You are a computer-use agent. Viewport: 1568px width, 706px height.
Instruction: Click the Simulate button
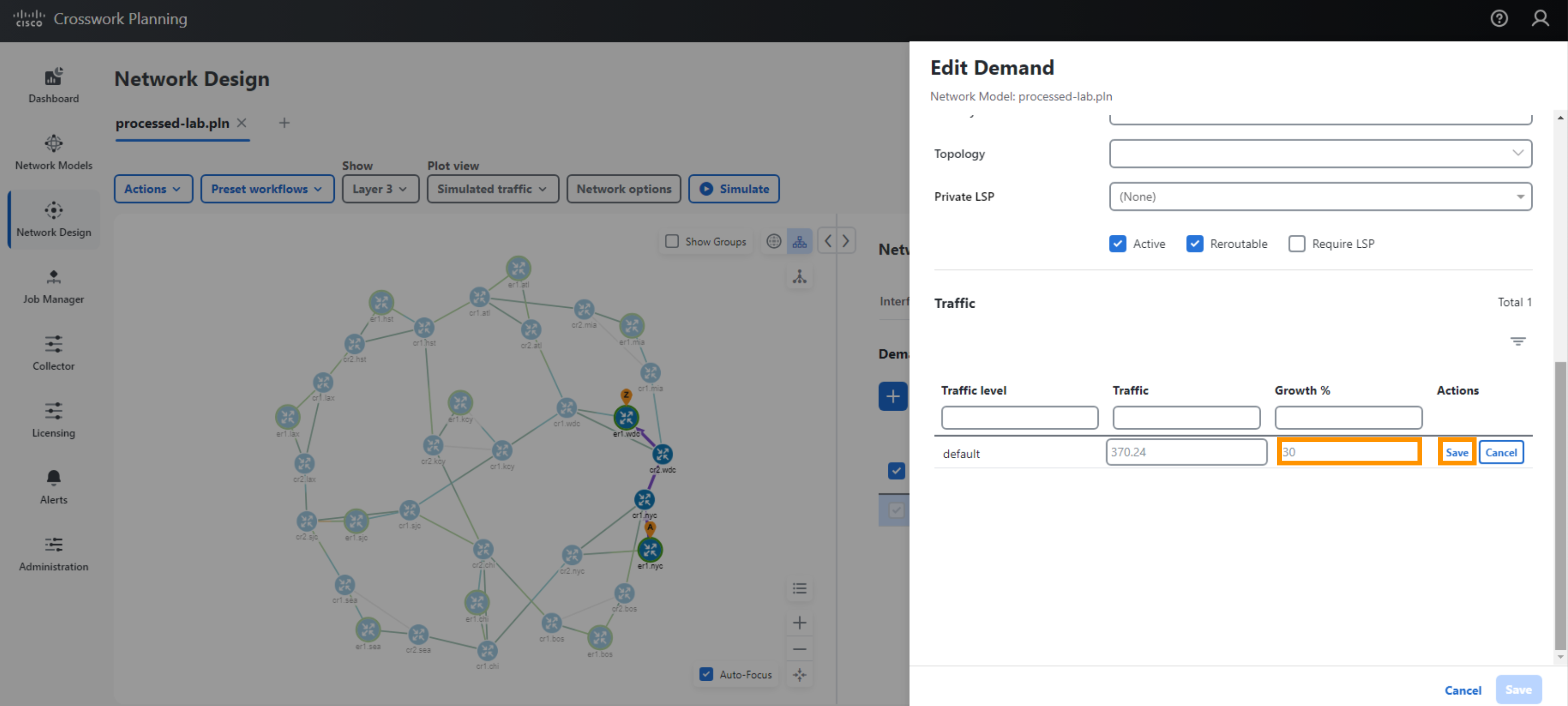pyautogui.click(x=735, y=188)
